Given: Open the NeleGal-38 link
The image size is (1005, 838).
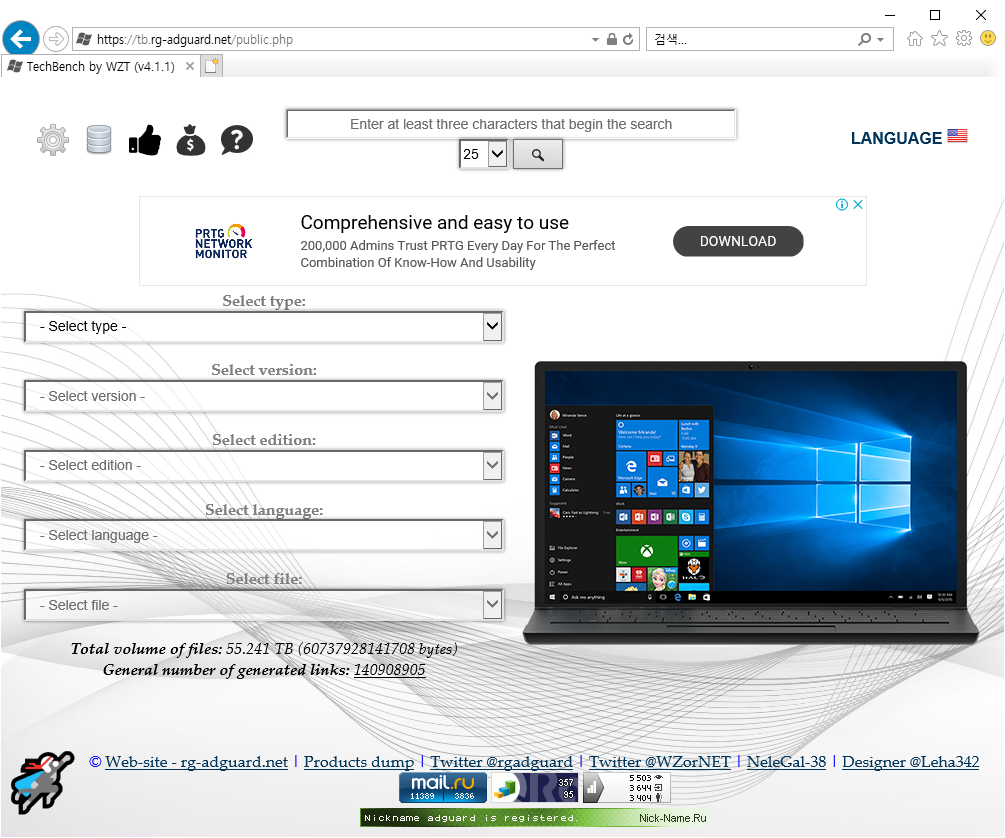Looking at the screenshot, I should click(x=786, y=762).
